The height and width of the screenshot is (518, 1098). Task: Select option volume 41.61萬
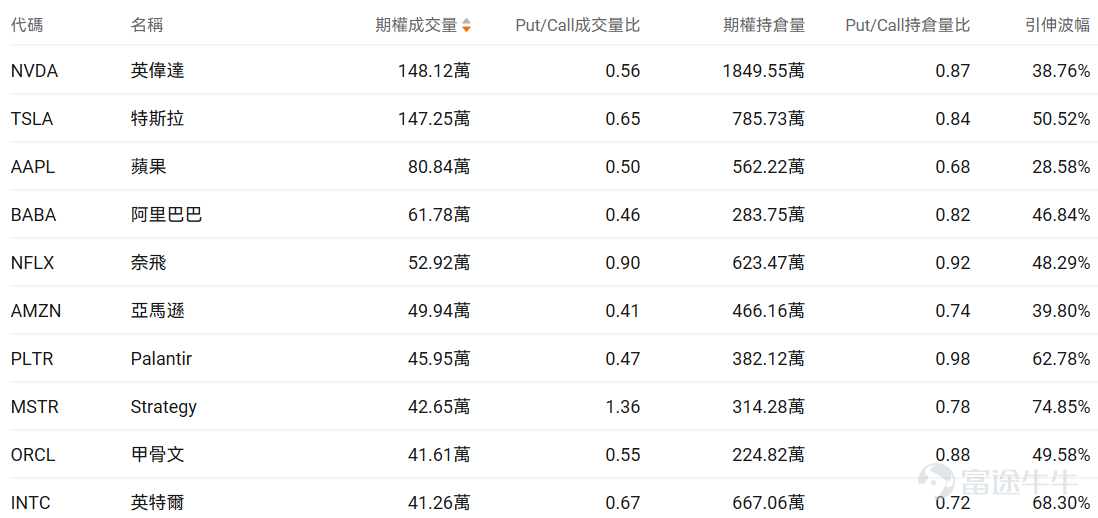tap(439, 455)
